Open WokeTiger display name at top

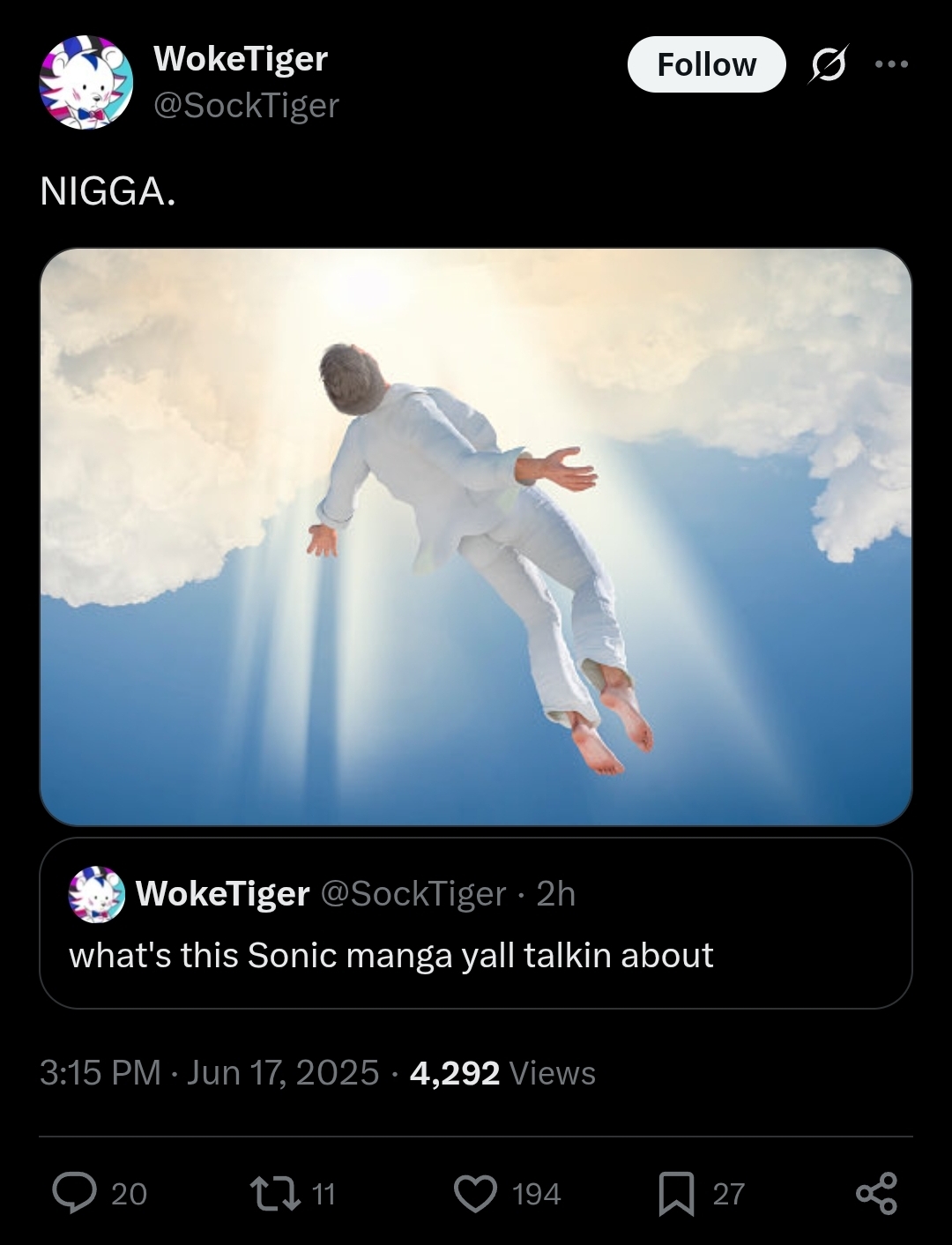click(241, 59)
